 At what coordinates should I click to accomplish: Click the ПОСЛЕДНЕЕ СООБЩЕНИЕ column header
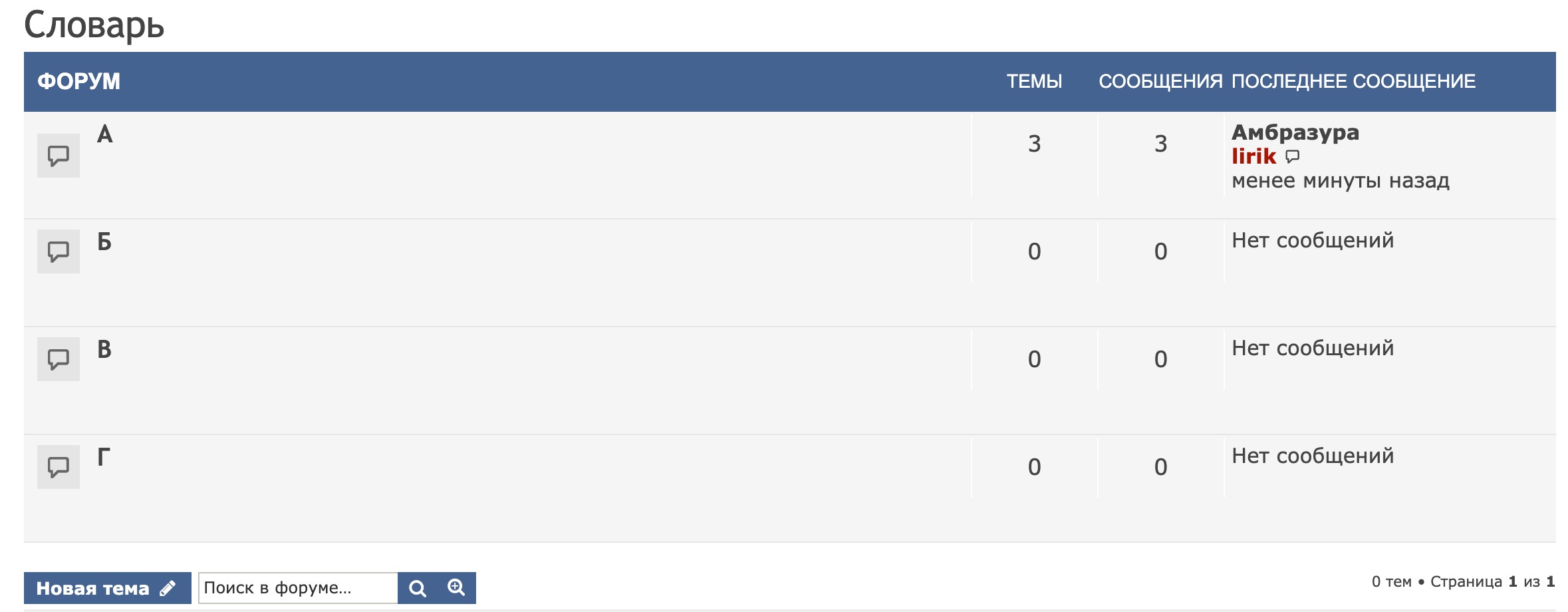coord(1353,81)
